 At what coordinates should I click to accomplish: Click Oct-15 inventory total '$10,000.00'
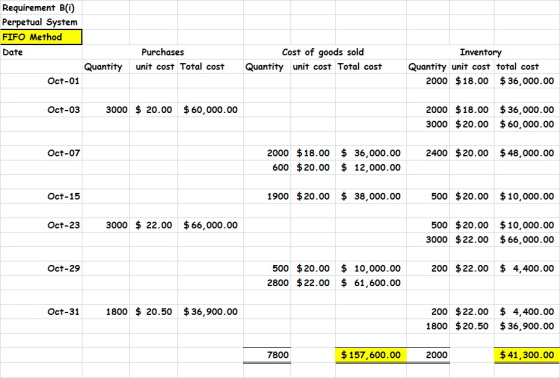pos(527,196)
